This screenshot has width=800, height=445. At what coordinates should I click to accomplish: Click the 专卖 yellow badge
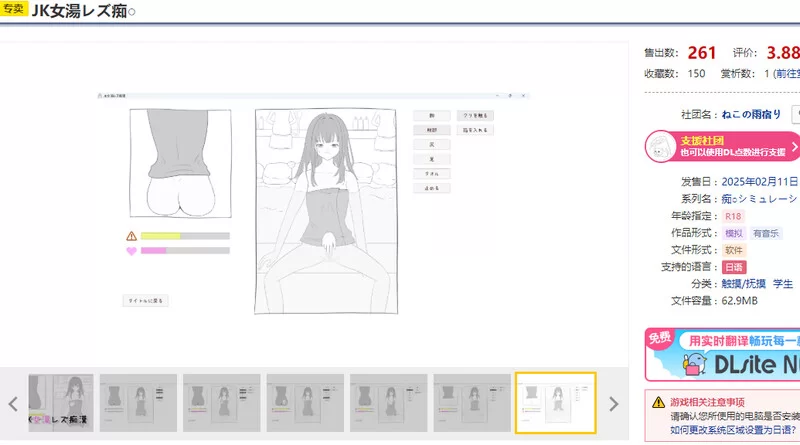pyautogui.click(x=13, y=9)
